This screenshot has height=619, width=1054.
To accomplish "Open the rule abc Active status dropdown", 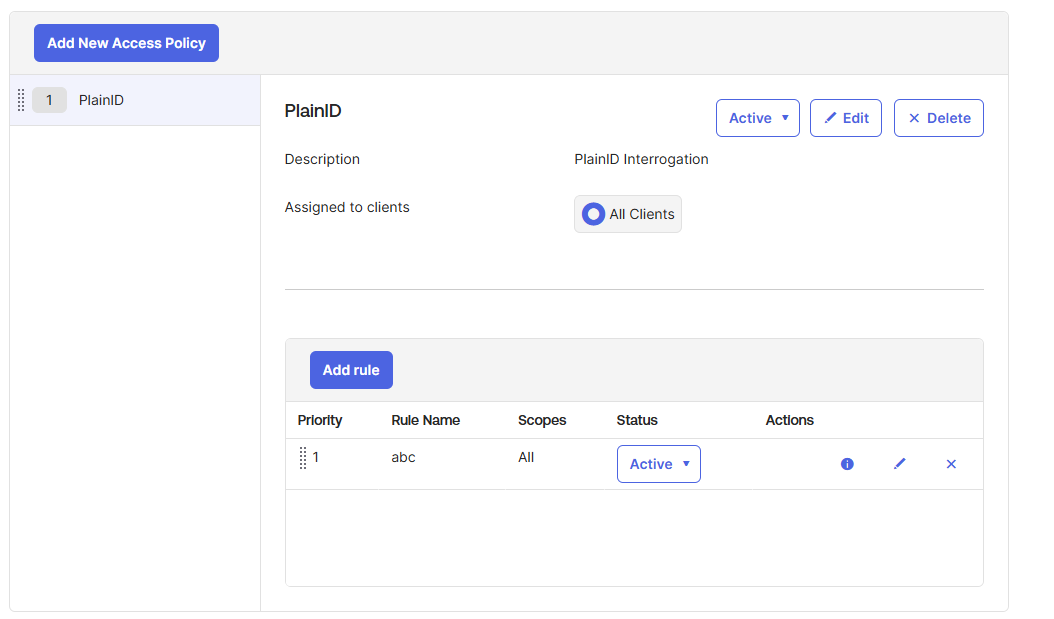I will [659, 464].
